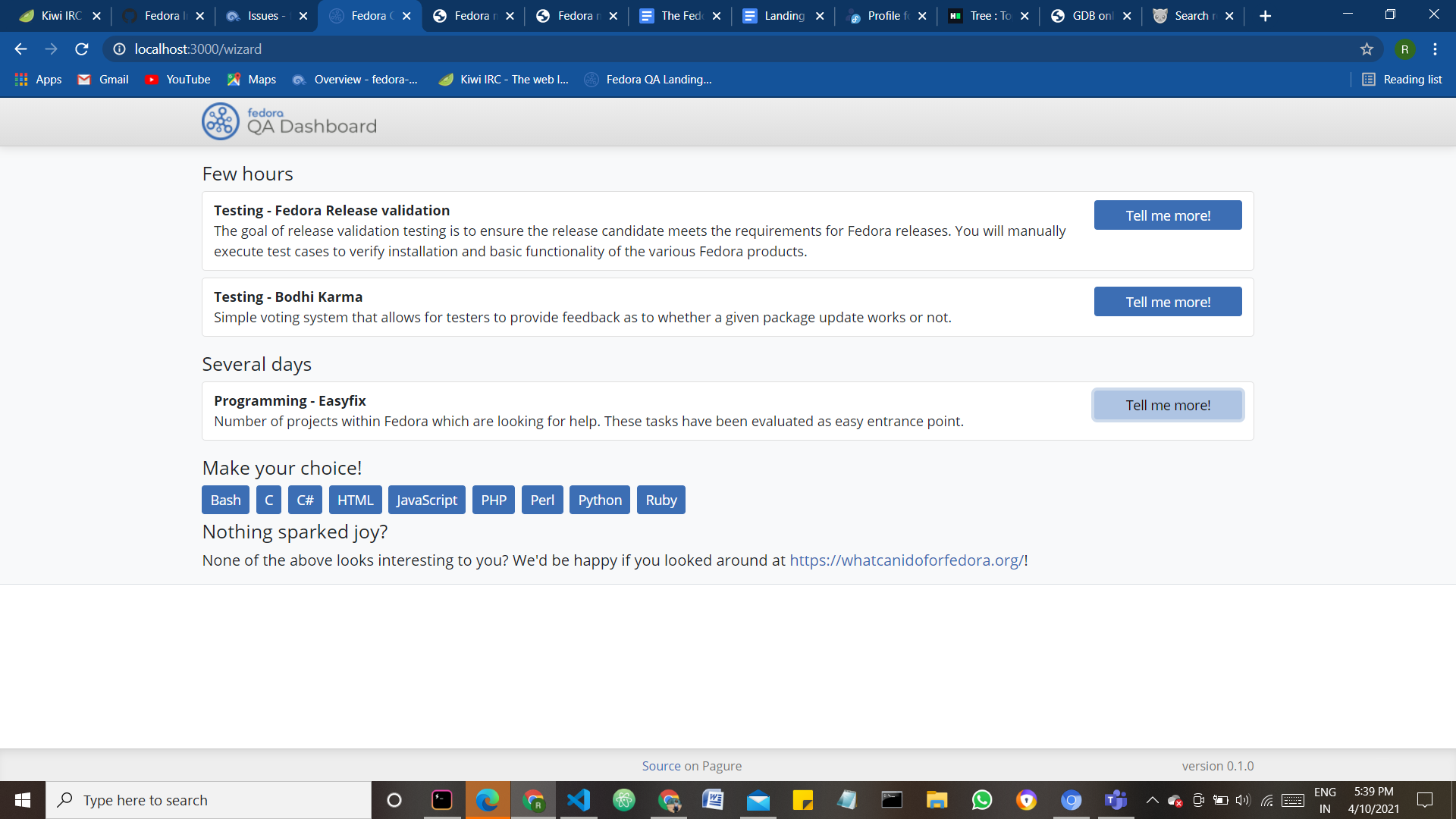Open the Atom editor taskbar icon

(624, 800)
